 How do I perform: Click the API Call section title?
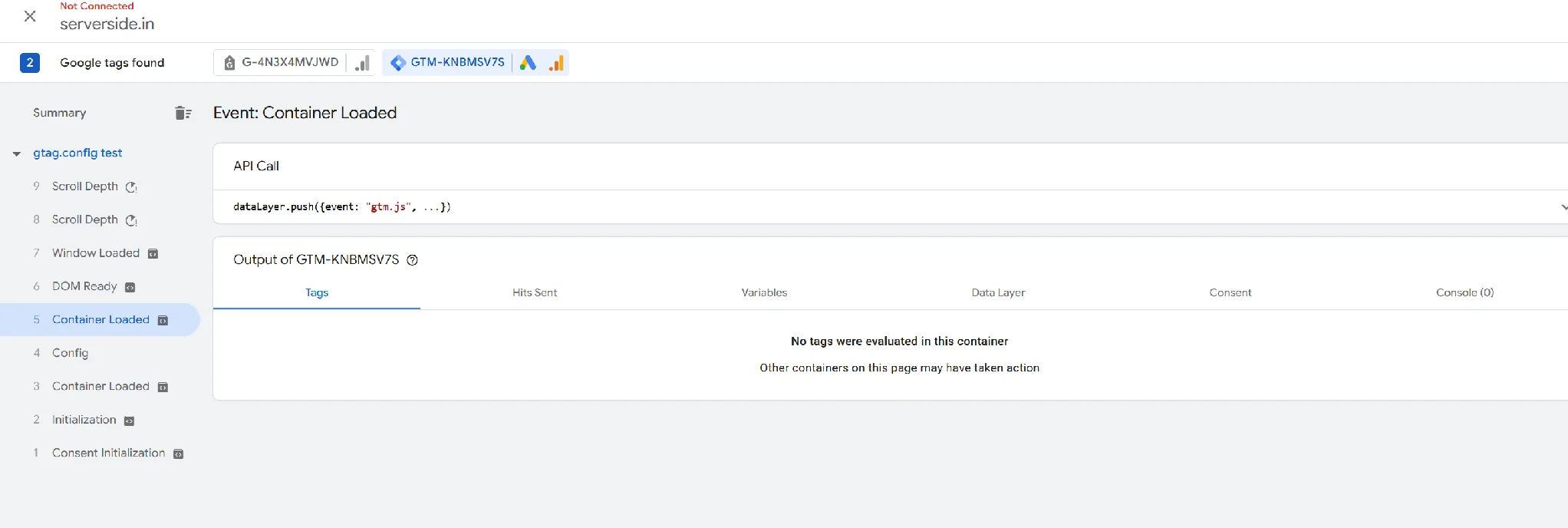click(x=256, y=166)
